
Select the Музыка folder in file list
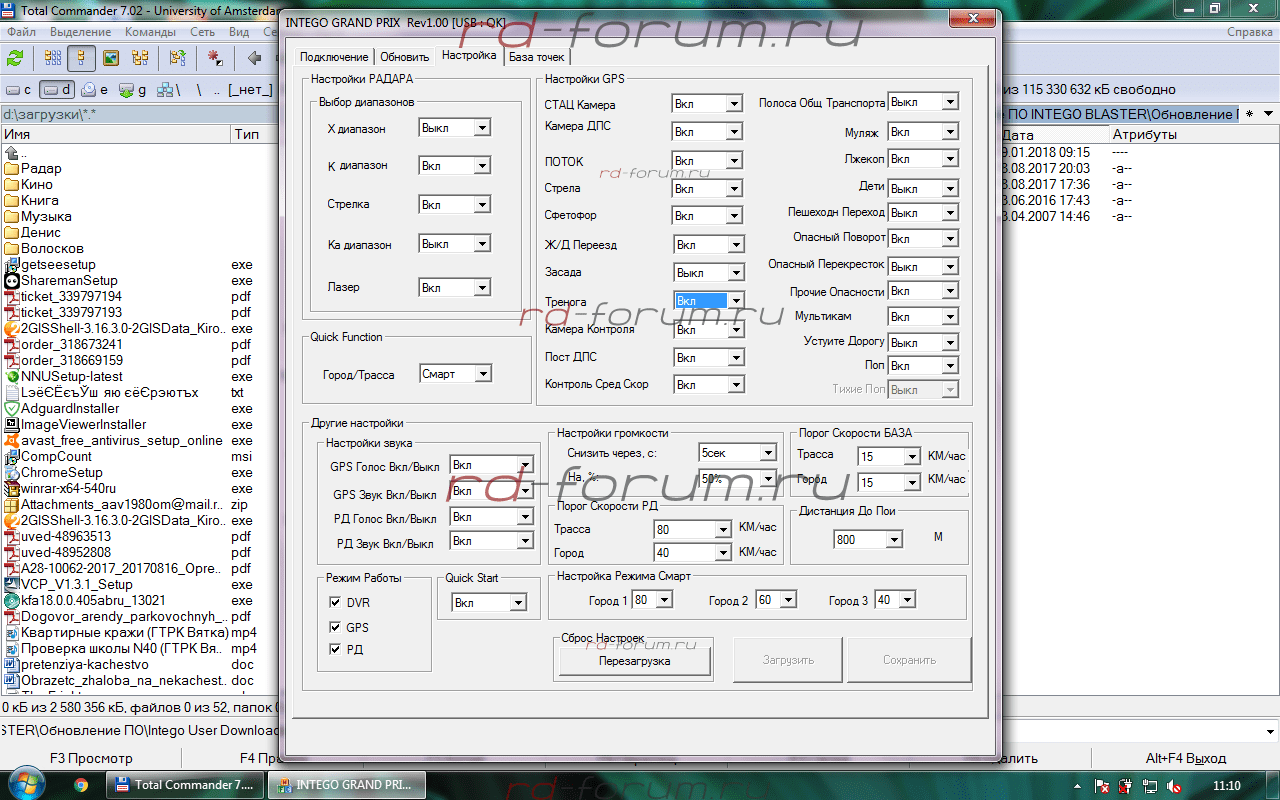click(x=46, y=216)
